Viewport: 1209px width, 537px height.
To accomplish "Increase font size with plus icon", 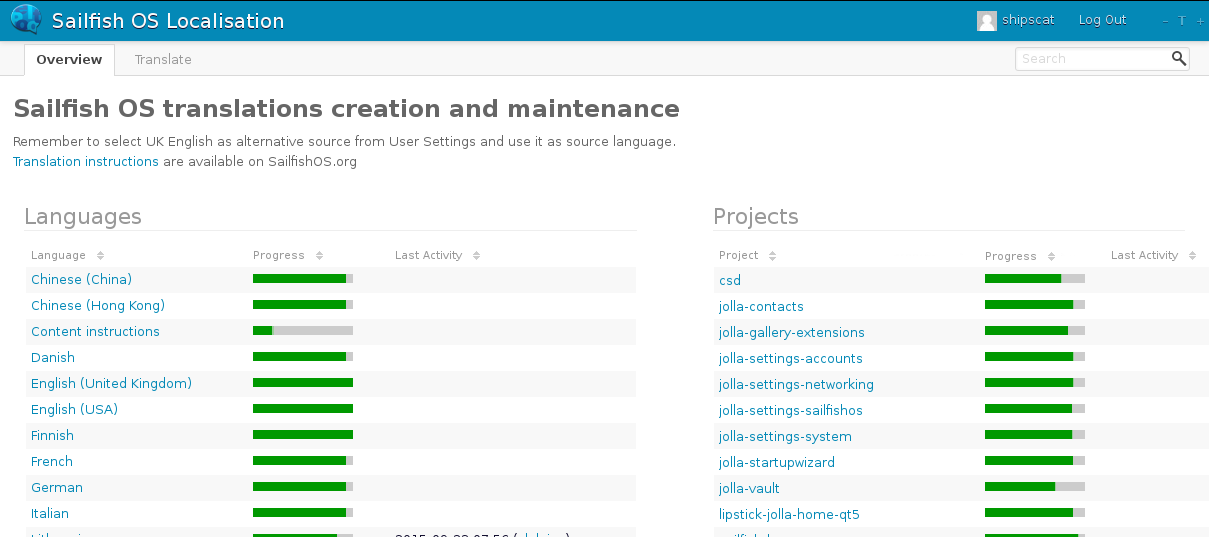I will click(x=1200, y=21).
